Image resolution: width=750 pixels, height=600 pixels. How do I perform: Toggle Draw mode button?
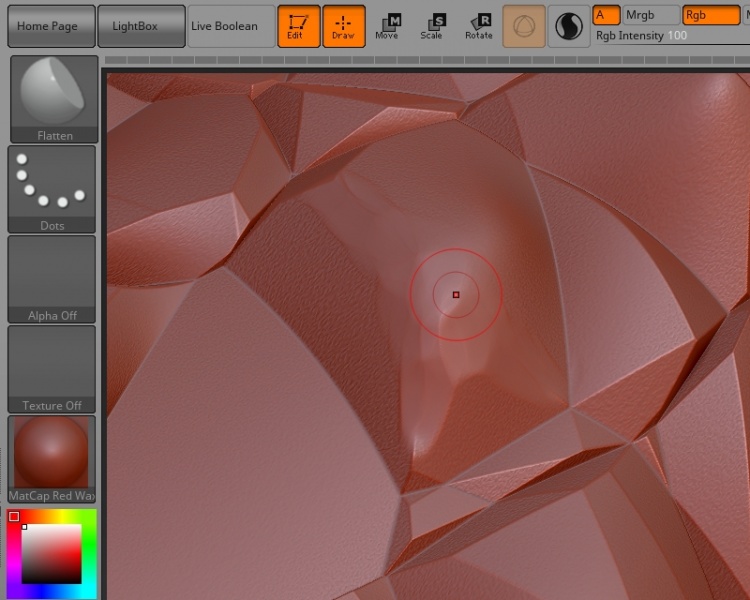click(x=344, y=26)
